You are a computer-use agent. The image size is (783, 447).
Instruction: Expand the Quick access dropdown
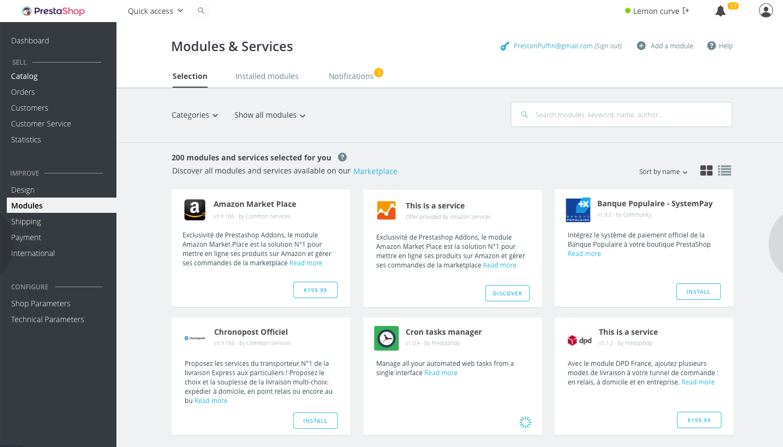pyautogui.click(x=155, y=11)
